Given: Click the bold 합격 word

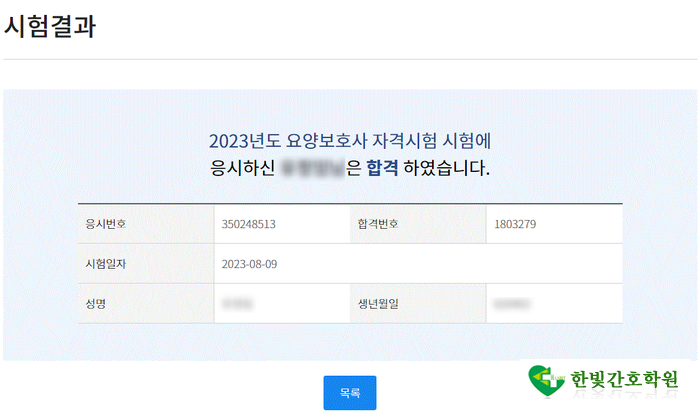Looking at the screenshot, I should [382, 167].
